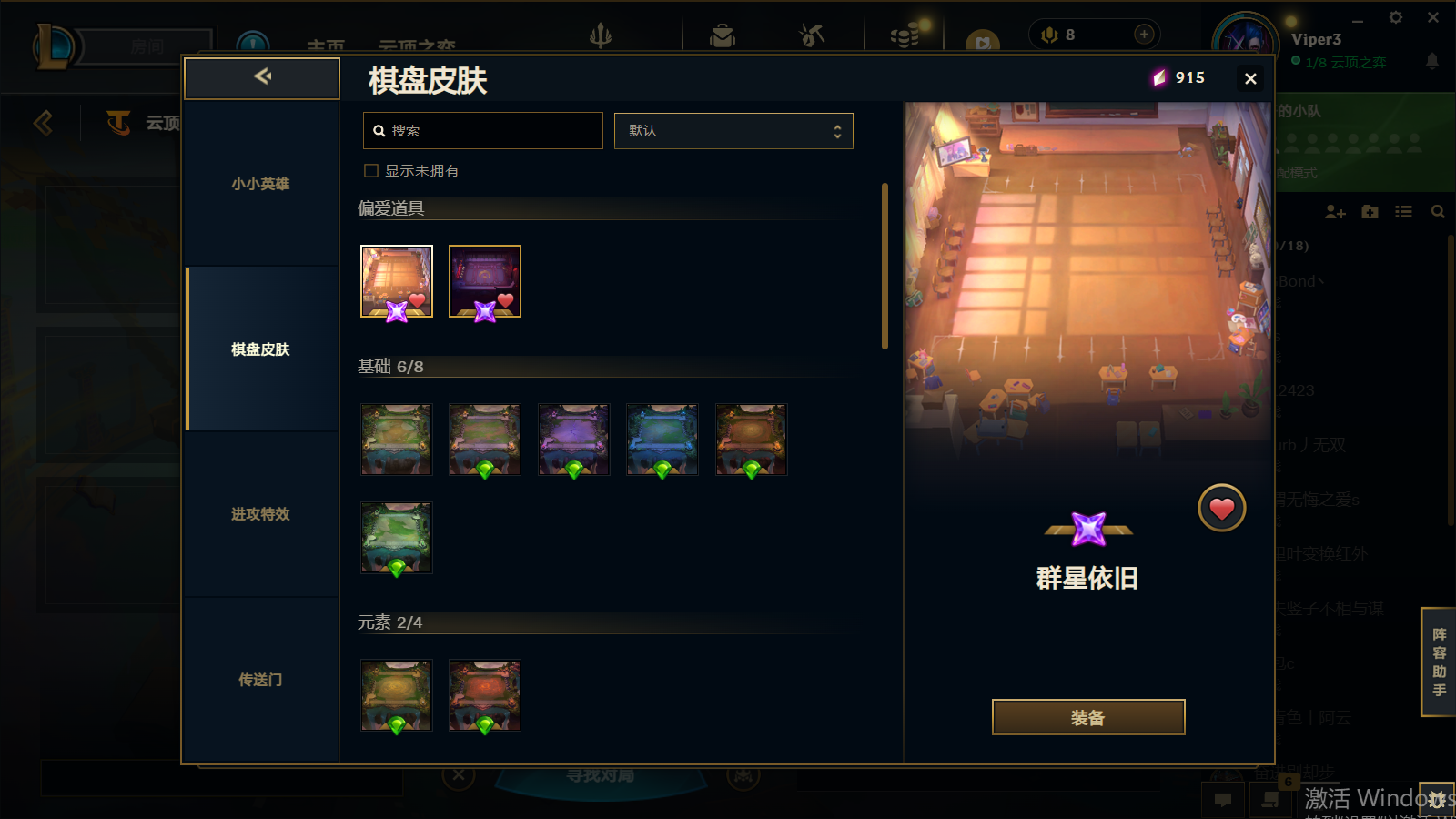Open the 传送门 tab
The image size is (1456, 819).
260,680
